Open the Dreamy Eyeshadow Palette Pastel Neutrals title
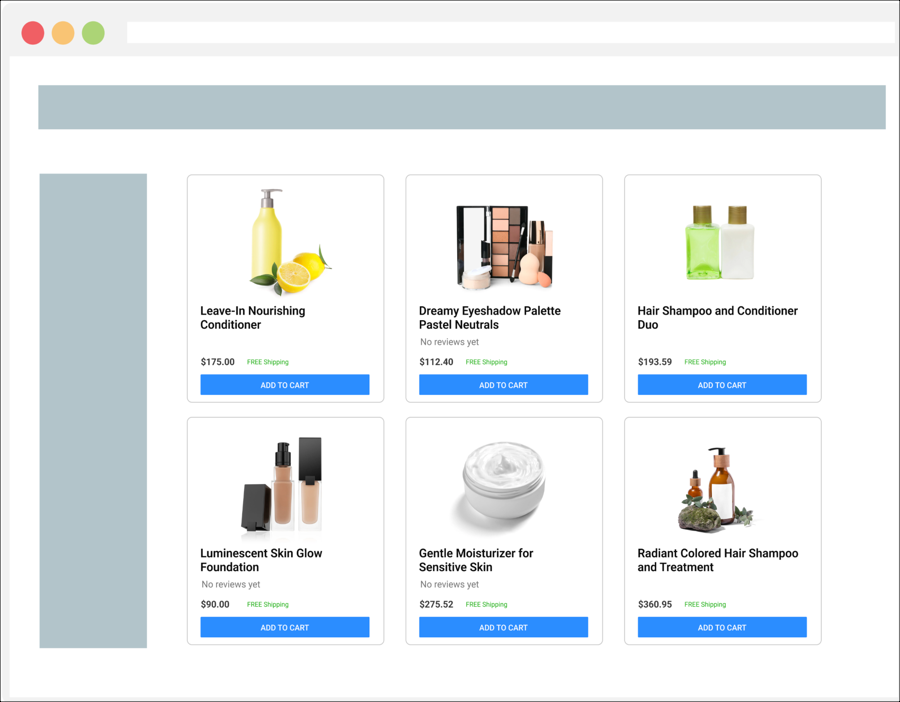This screenshot has height=702, width=900. pos(490,317)
